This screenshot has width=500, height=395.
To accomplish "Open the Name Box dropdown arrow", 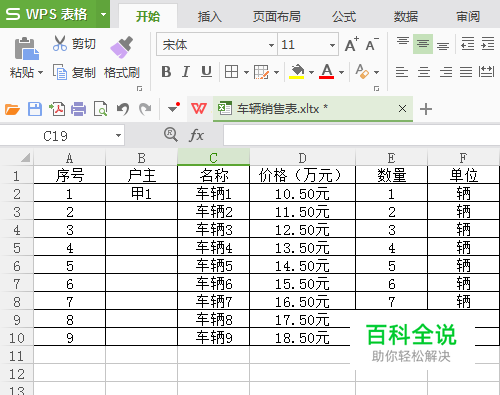I will pos(118,136).
